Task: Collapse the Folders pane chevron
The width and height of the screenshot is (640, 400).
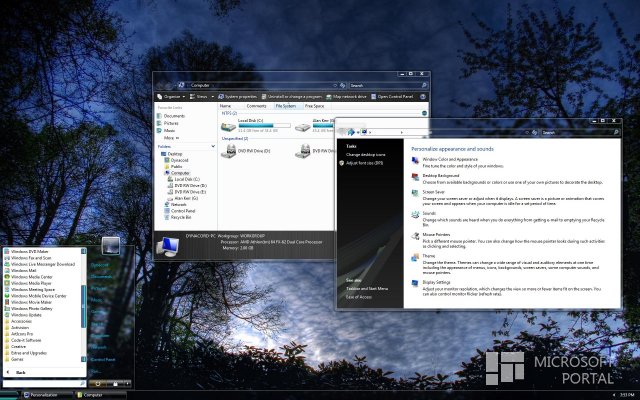Action: click(213, 146)
